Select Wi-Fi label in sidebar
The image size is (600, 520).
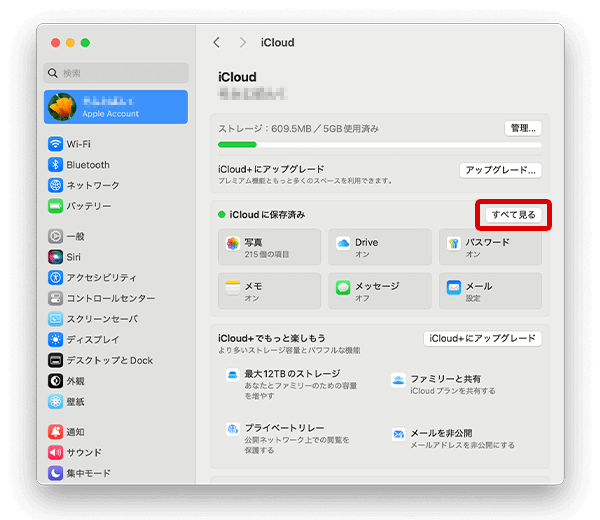point(78,144)
